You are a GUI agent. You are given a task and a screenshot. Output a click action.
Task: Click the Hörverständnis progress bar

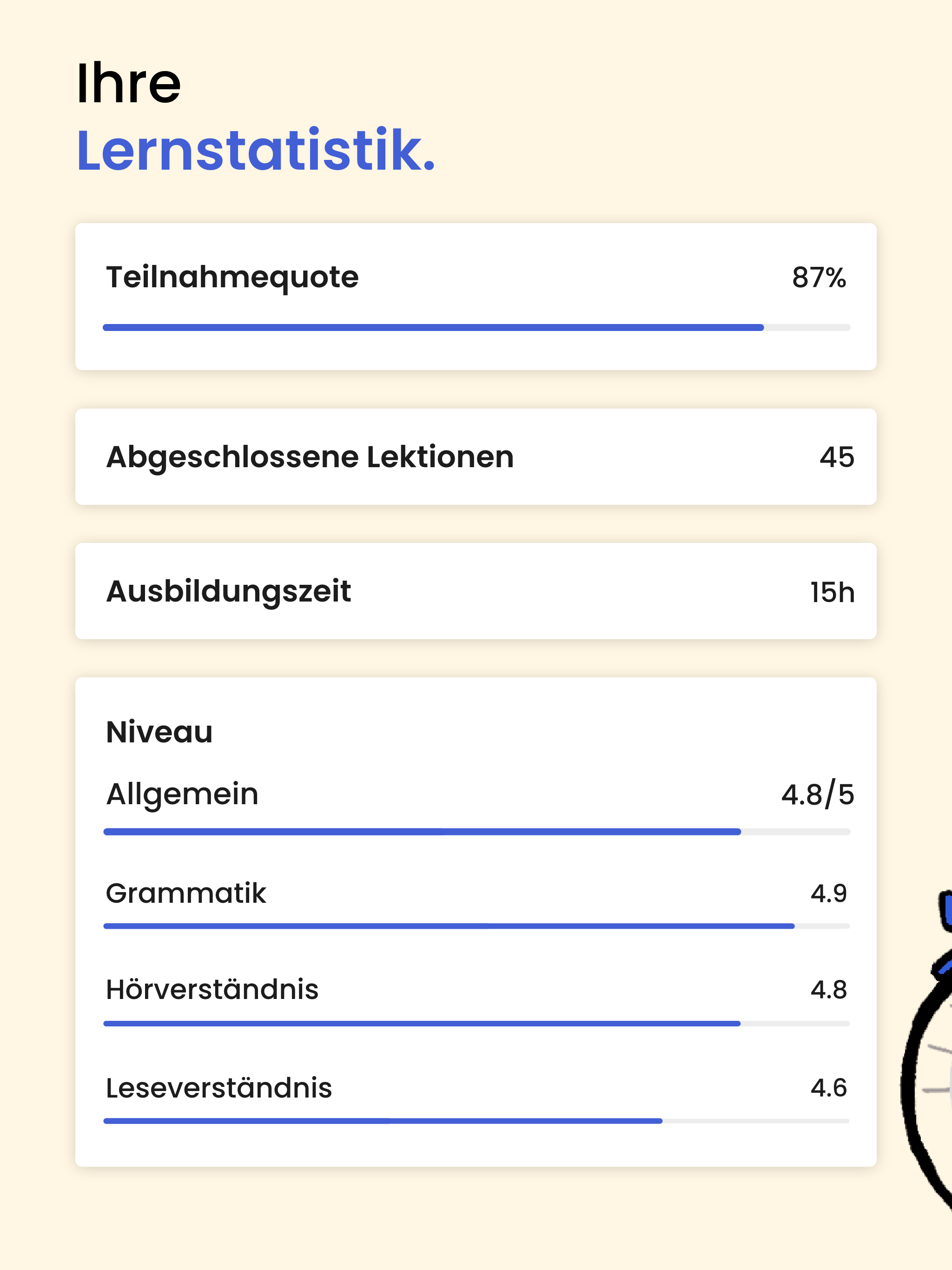[476, 1023]
